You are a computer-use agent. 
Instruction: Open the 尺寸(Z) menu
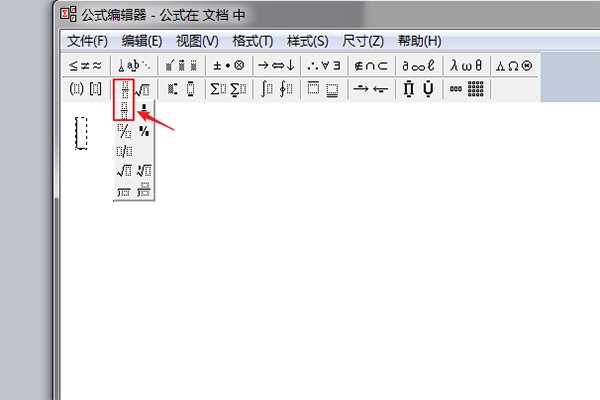[x=363, y=41]
